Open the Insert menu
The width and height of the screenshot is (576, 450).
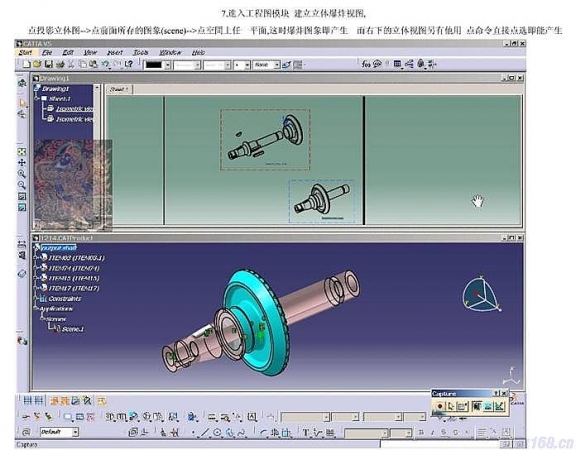(115, 53)
